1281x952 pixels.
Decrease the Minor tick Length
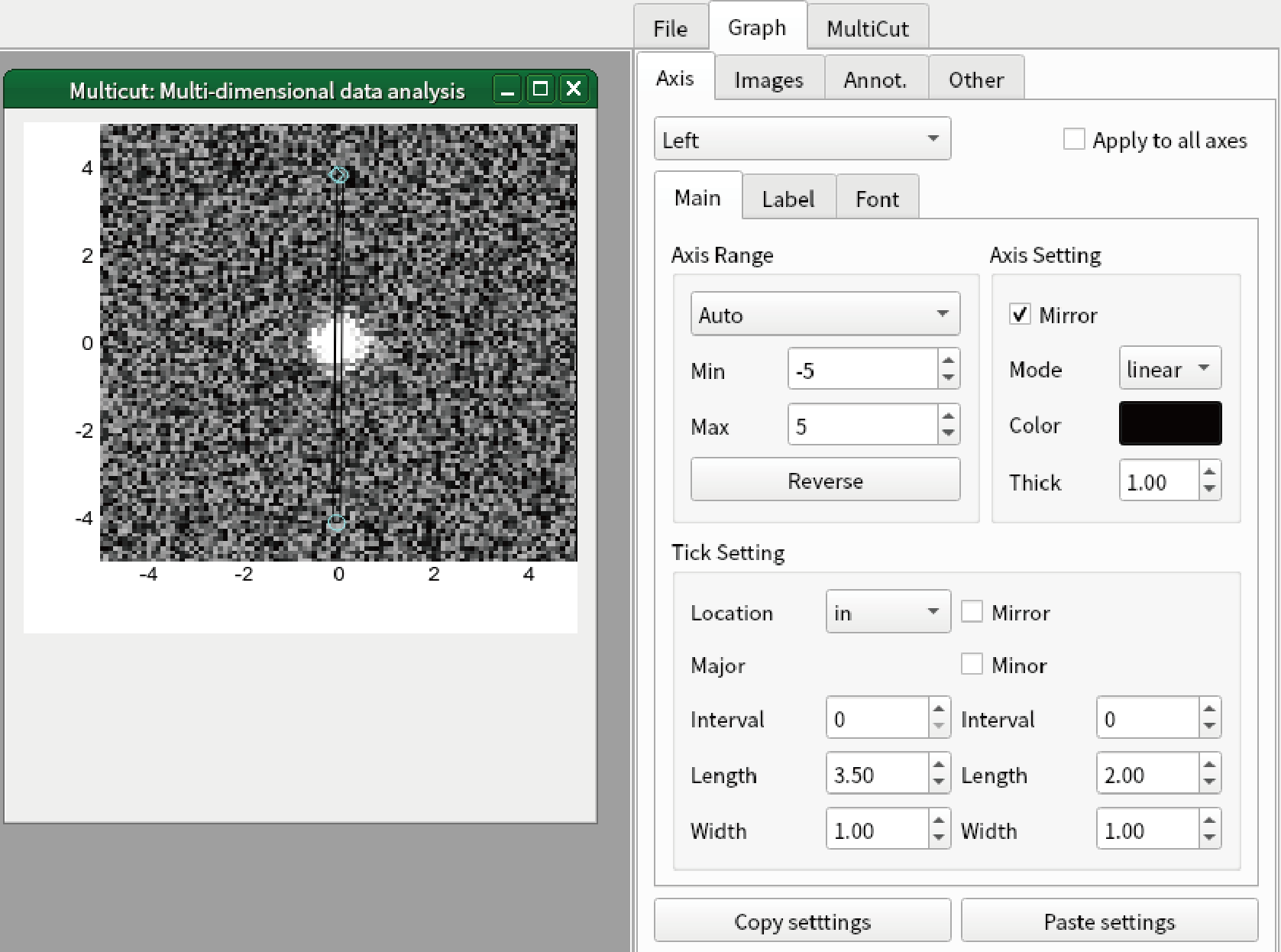click(x=1209, y=782)
